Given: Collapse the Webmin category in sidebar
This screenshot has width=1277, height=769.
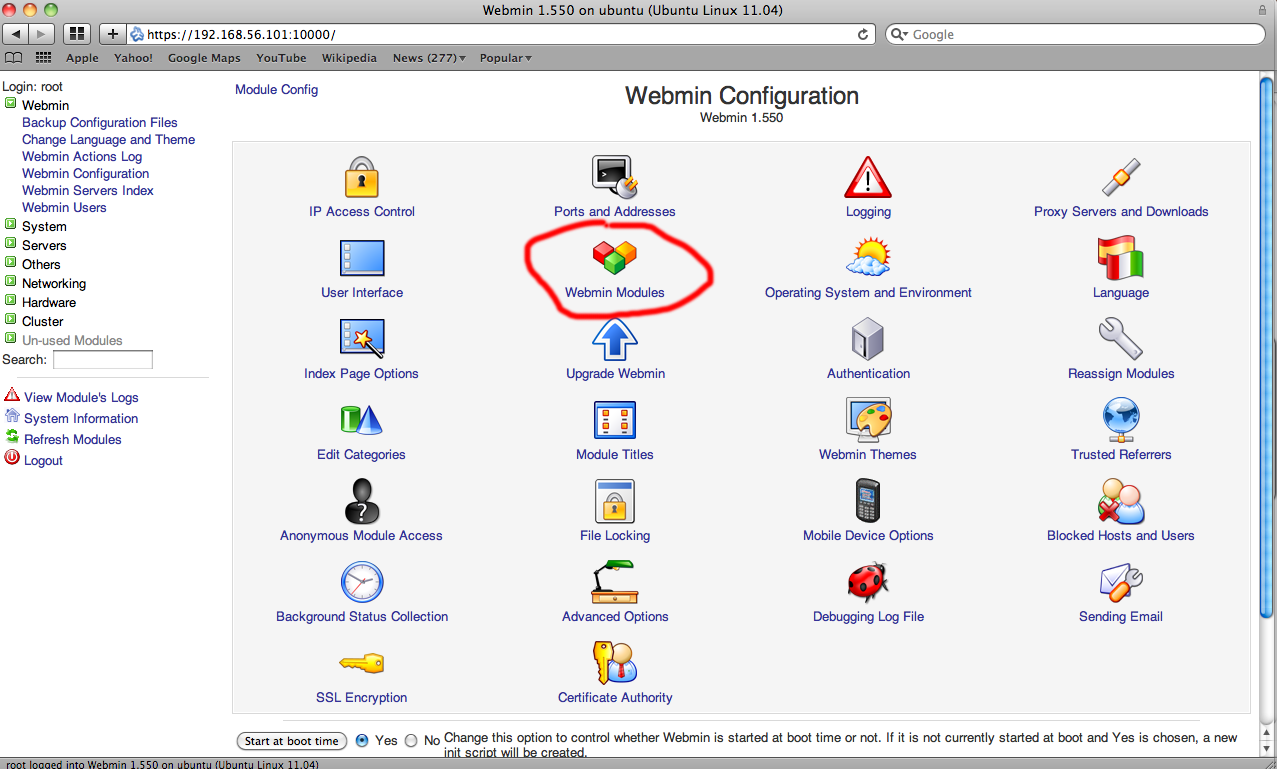Looking at the screenshot, I should pyautogui.click(x=11, y=104).
